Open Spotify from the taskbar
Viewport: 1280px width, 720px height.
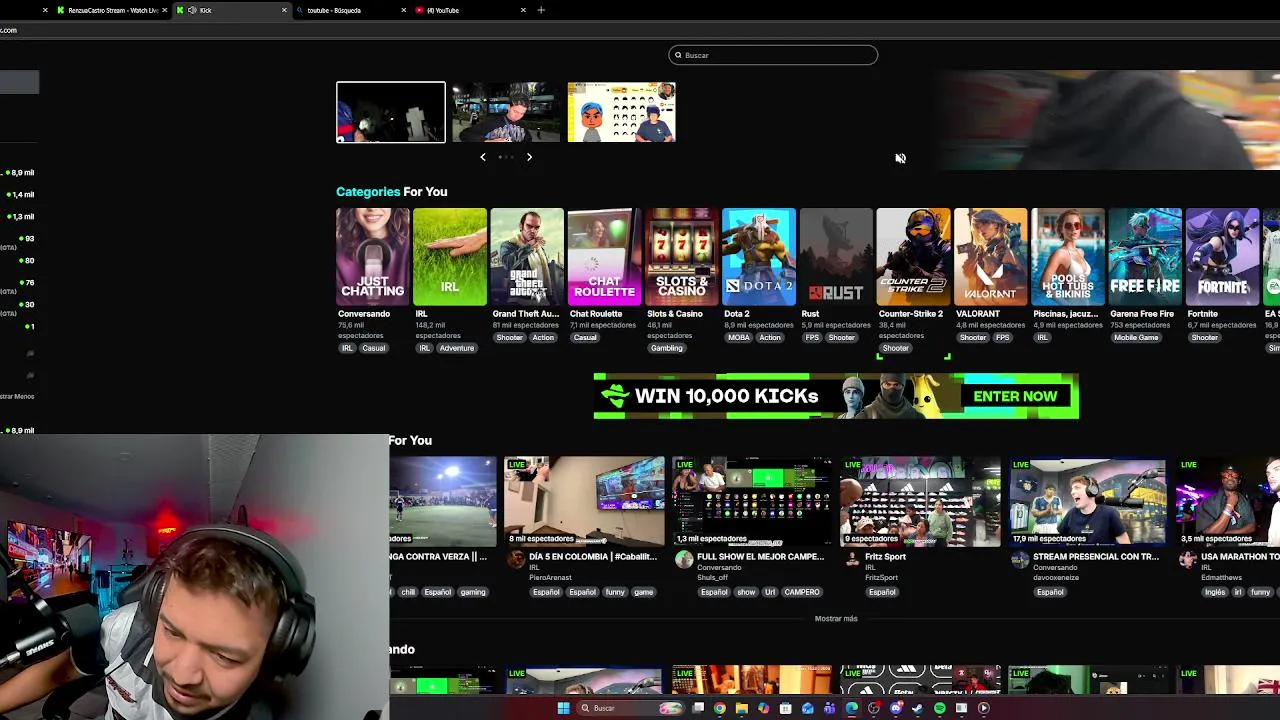940,708
